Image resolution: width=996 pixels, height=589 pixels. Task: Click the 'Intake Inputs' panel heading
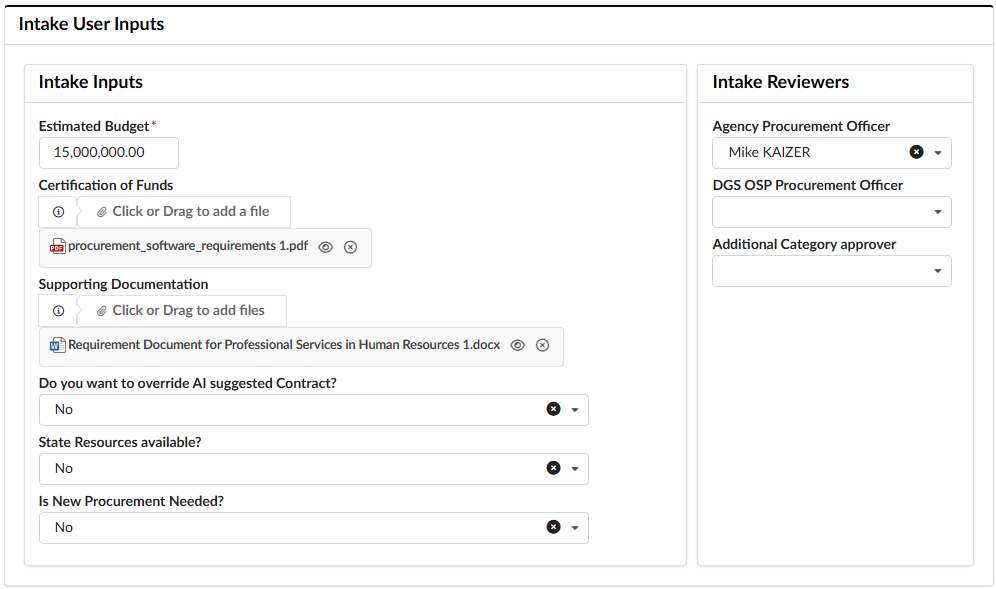tap(91, 82)
